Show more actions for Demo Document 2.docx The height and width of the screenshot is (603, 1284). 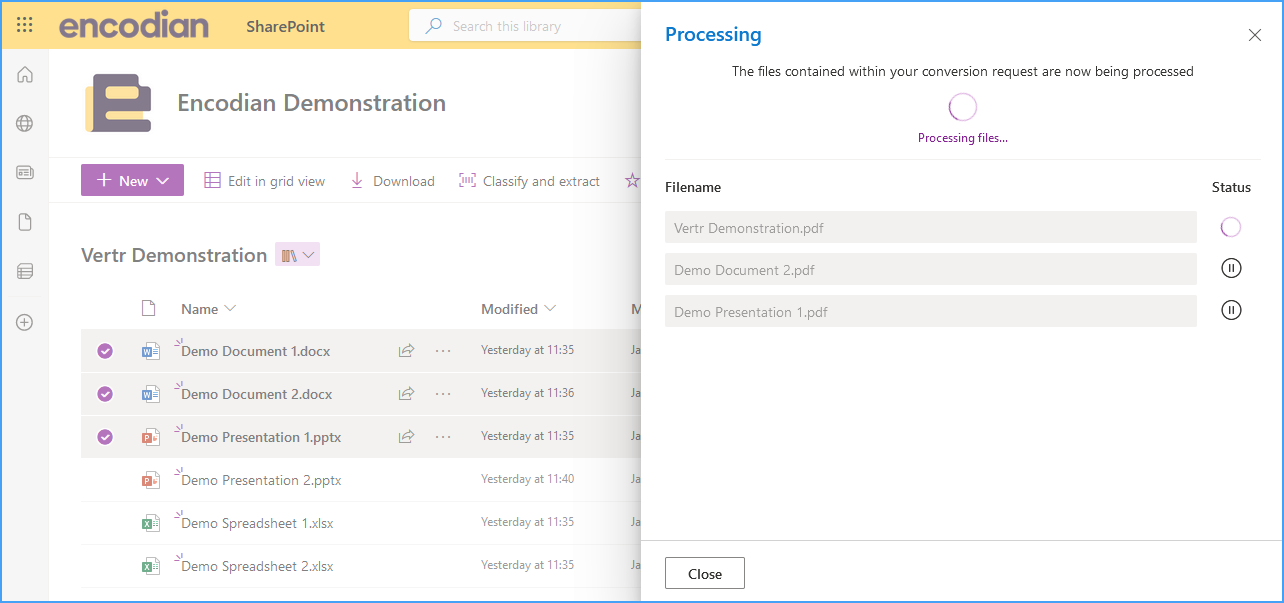(443, 394)
